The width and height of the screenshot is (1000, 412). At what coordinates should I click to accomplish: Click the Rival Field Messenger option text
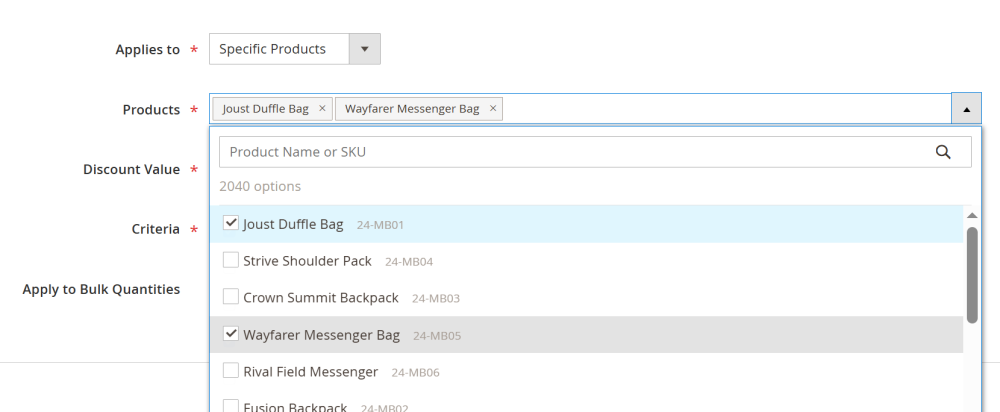click(311, 372)
